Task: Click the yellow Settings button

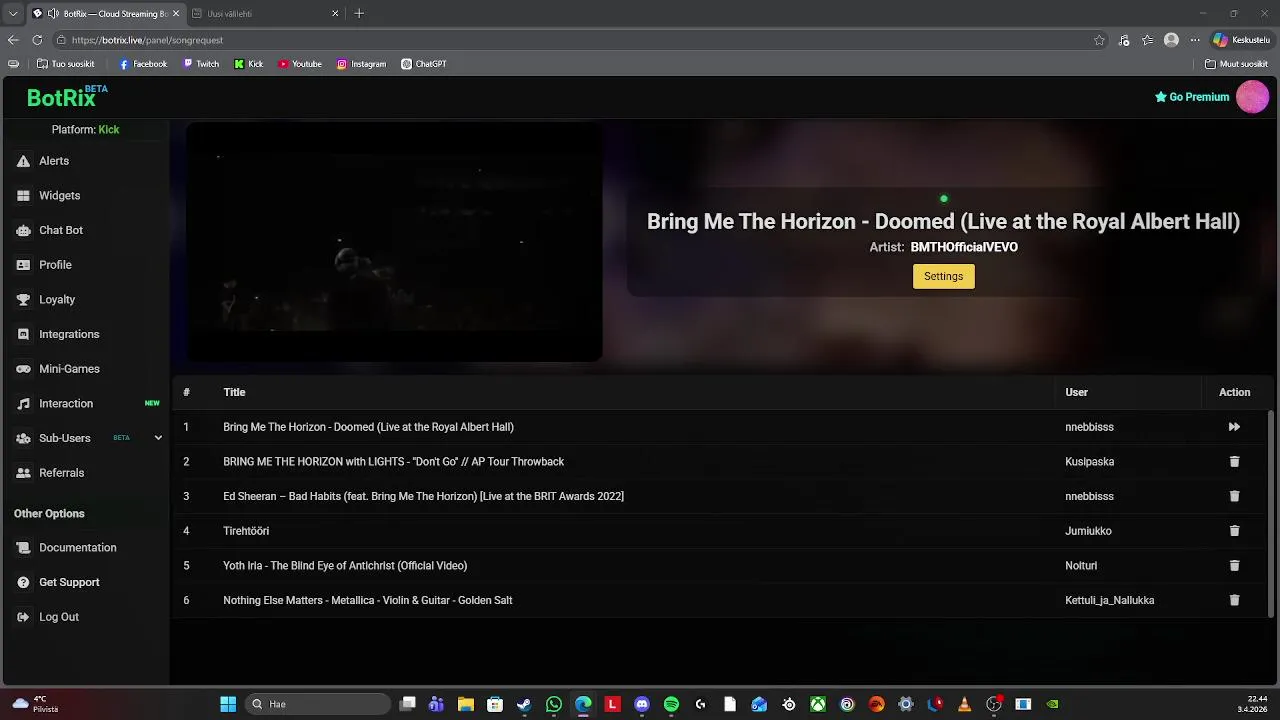Action: pos(943,276)
